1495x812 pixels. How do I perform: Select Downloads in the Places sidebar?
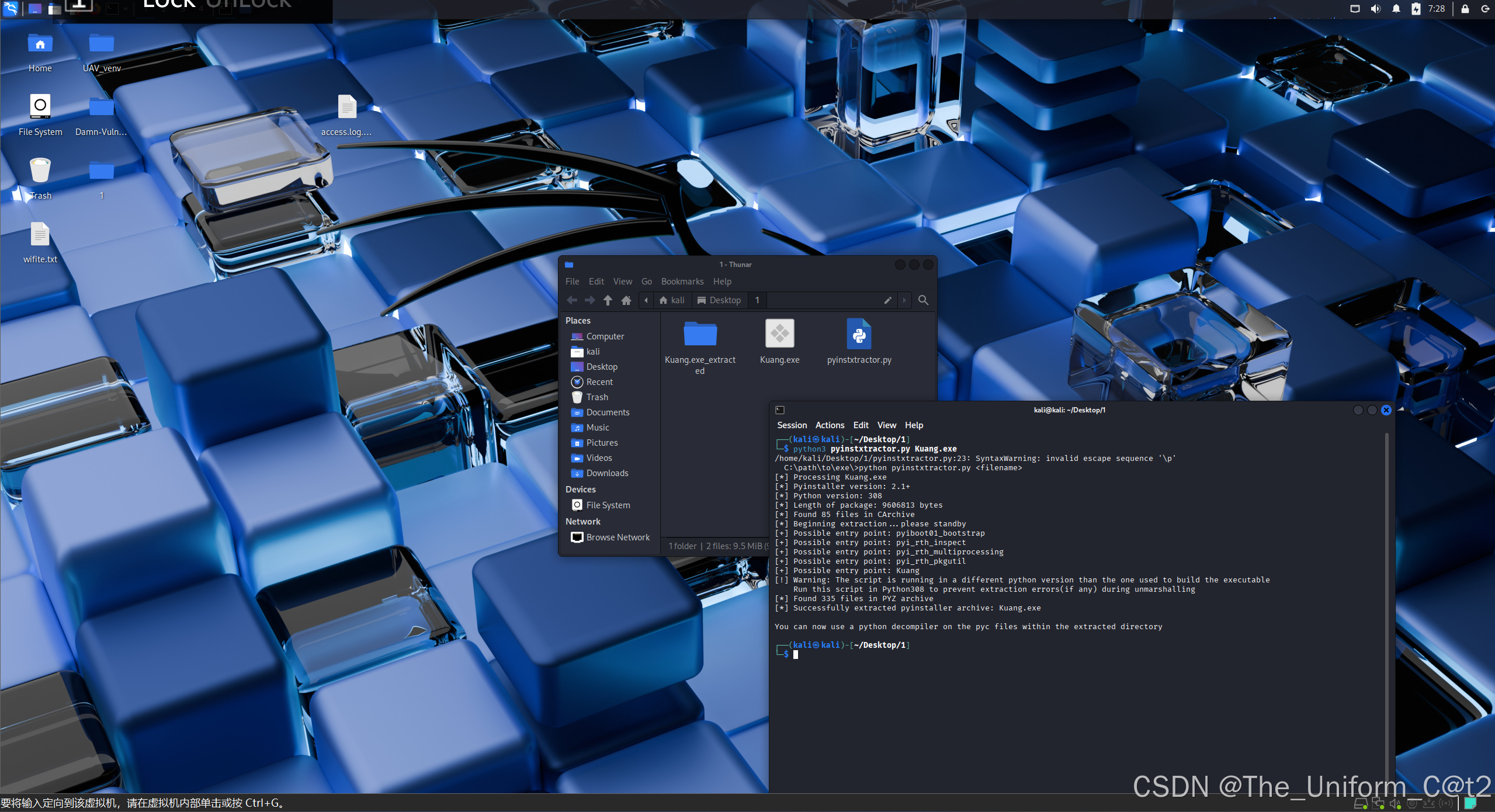click(x=607, y=473)
